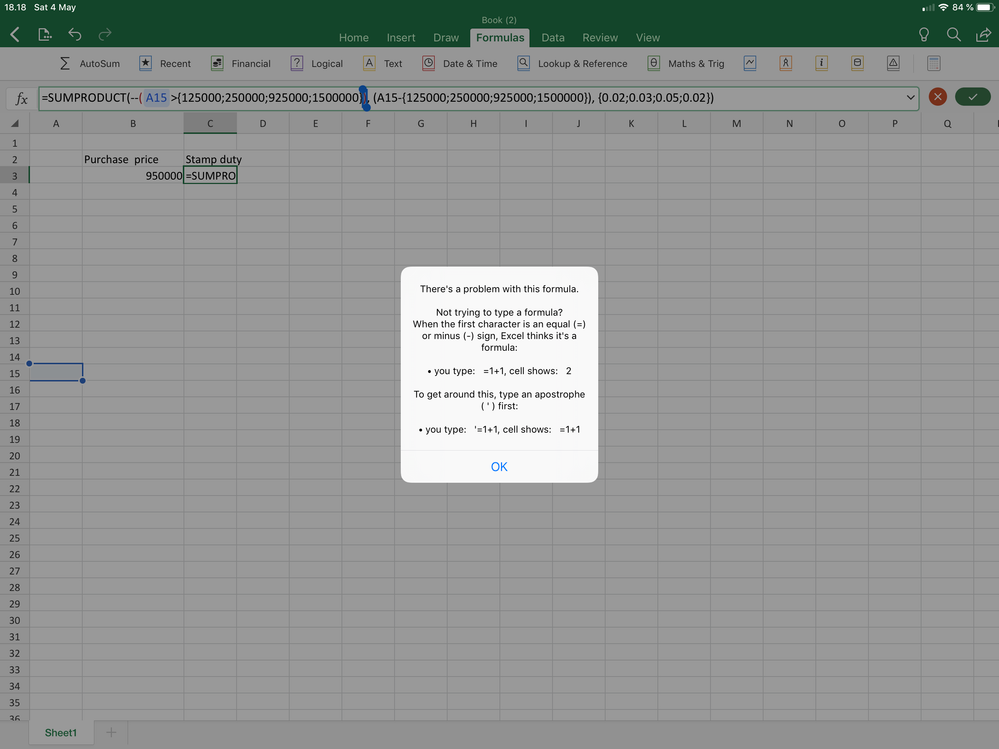This screenshot has height=749, width=999.
Task: Click the 'Stamp duty' cell
Action: (x=210, y=159)
